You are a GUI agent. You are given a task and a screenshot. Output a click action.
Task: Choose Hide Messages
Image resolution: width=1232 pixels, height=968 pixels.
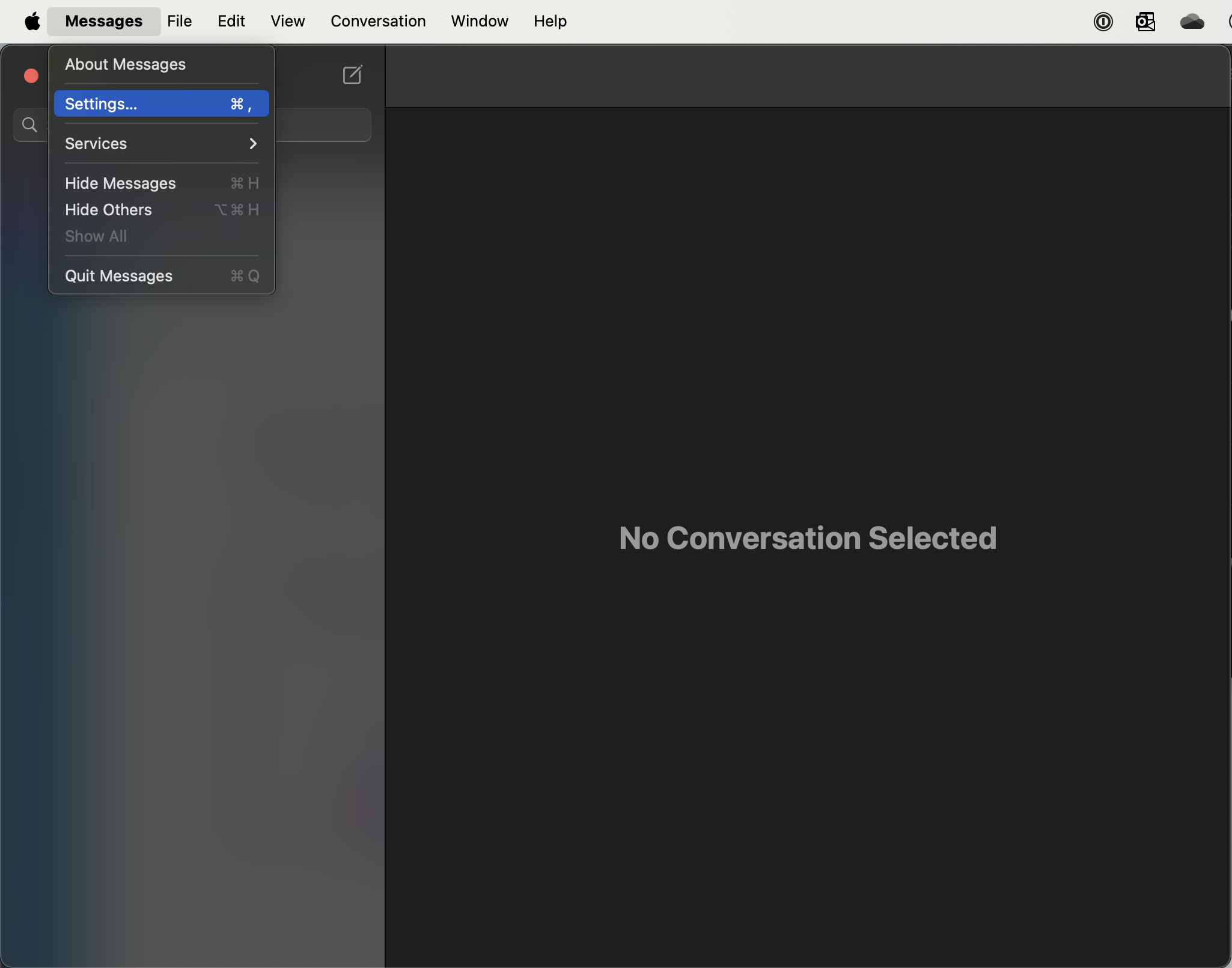pyautogui.click(x=162, y=183)
